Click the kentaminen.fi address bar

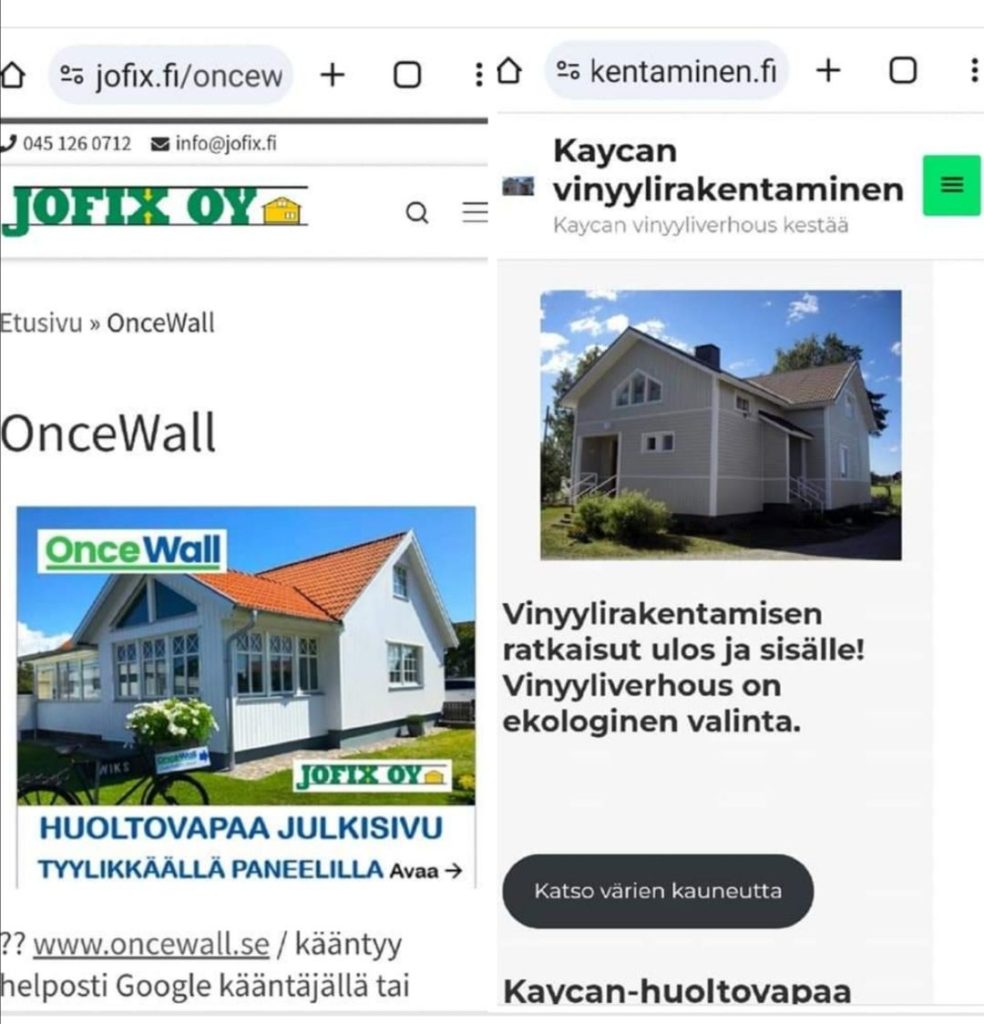[667, 71]
